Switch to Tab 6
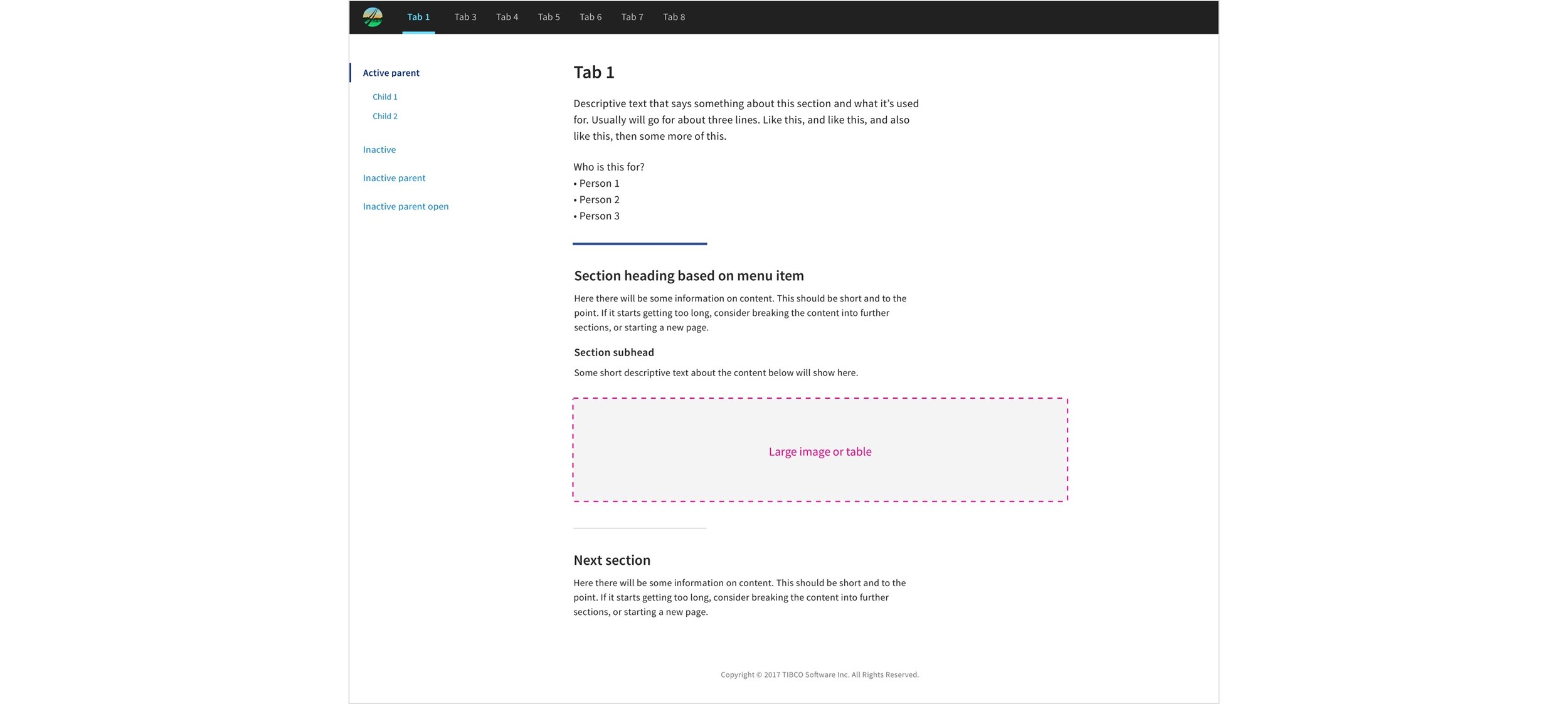This screenshot has height=704, width=1568. pos(590,17)
